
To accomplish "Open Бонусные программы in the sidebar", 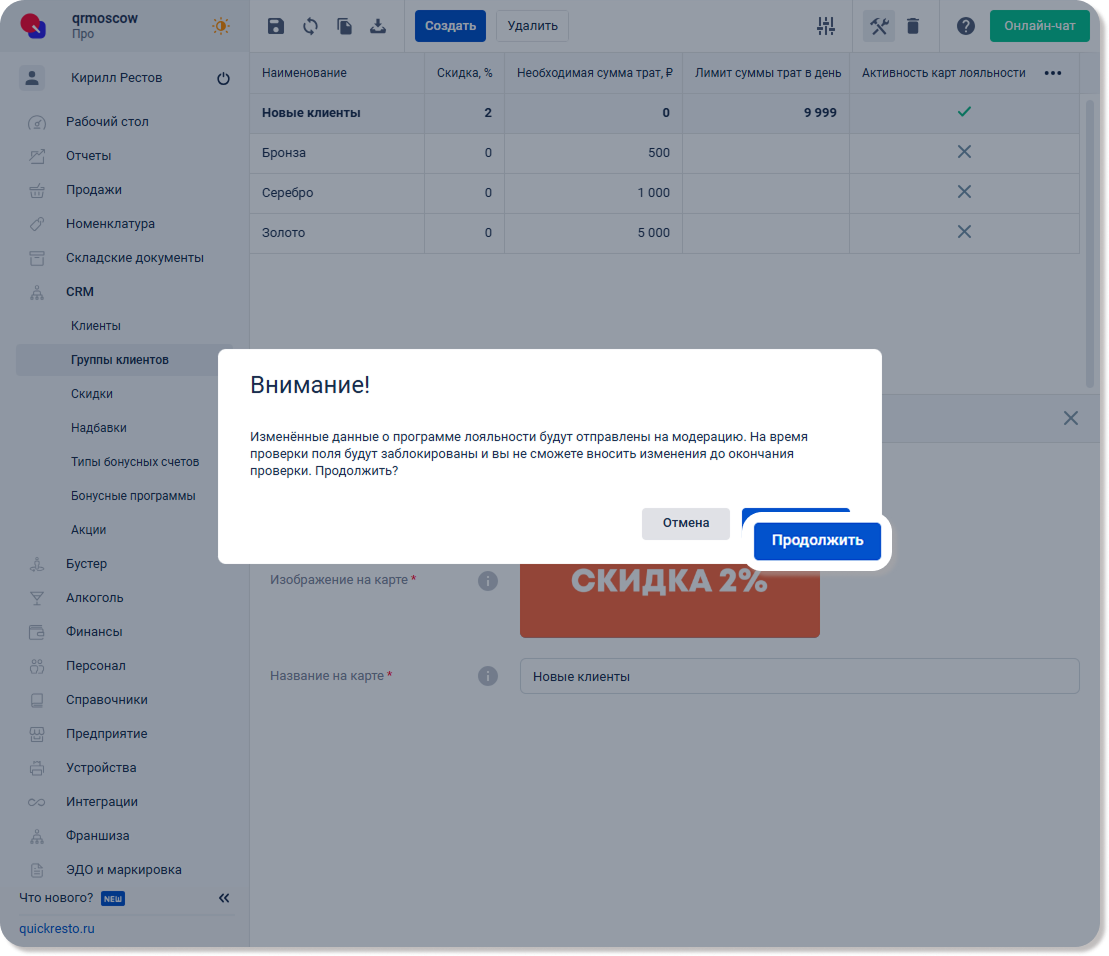I will tap(133, 496).
